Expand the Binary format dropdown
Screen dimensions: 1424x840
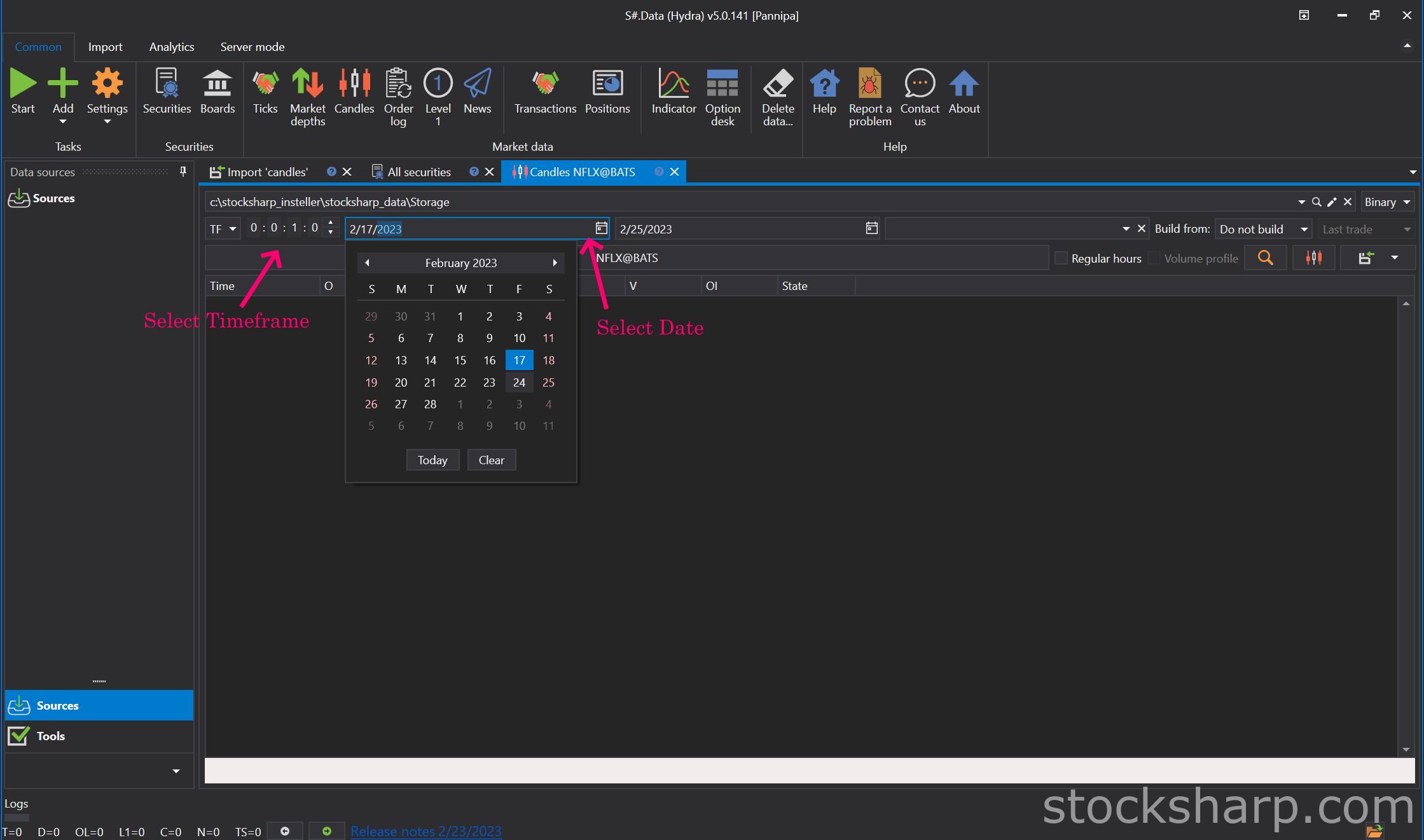click(x=1387, y=202)
